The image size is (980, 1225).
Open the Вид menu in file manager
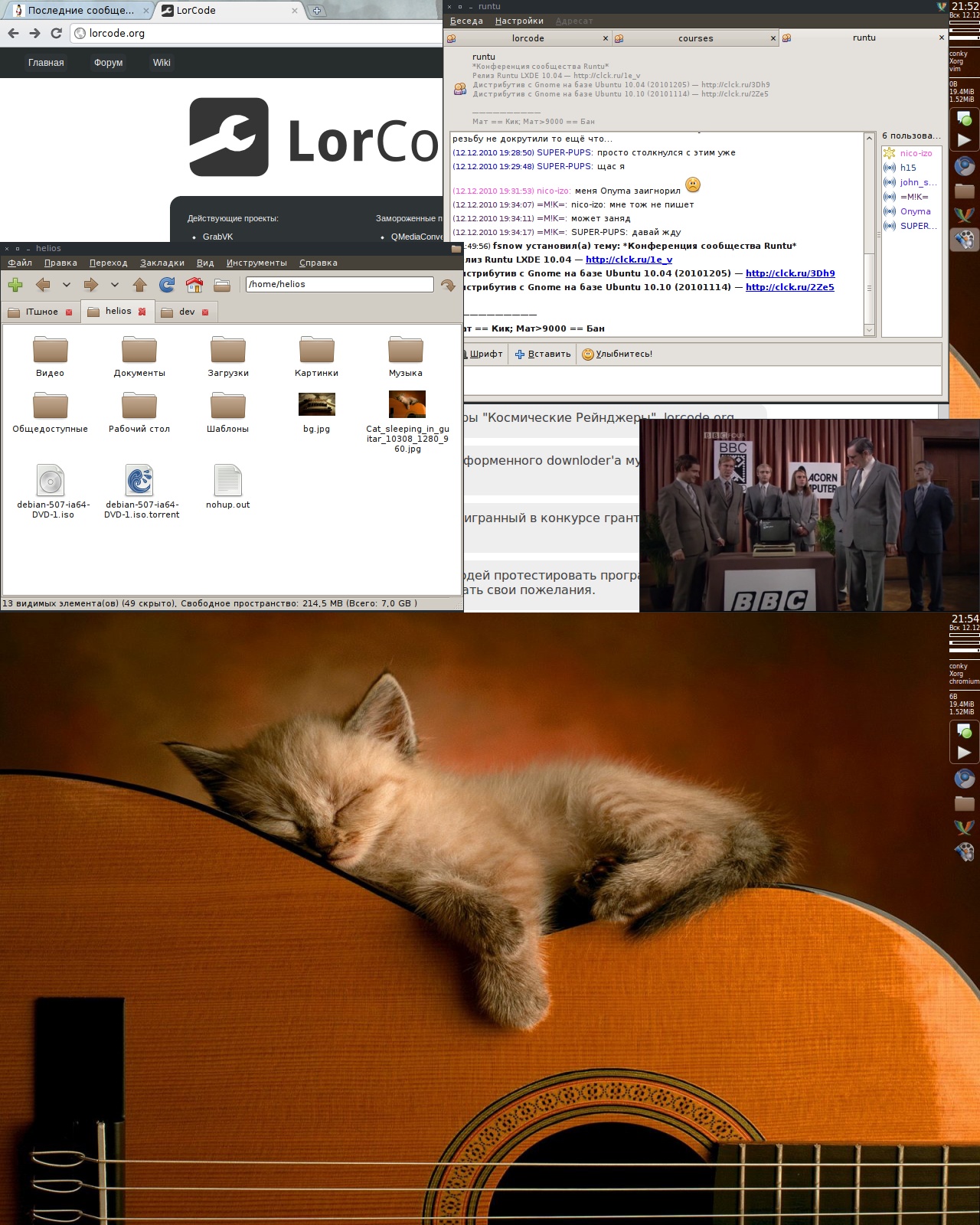(x=205, y=263)
